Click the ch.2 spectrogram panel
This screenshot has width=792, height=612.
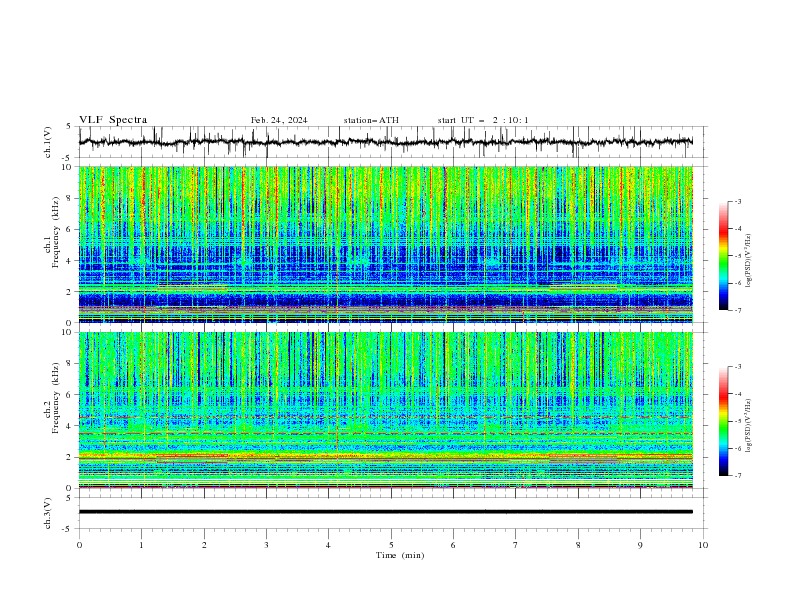point(385,410)
